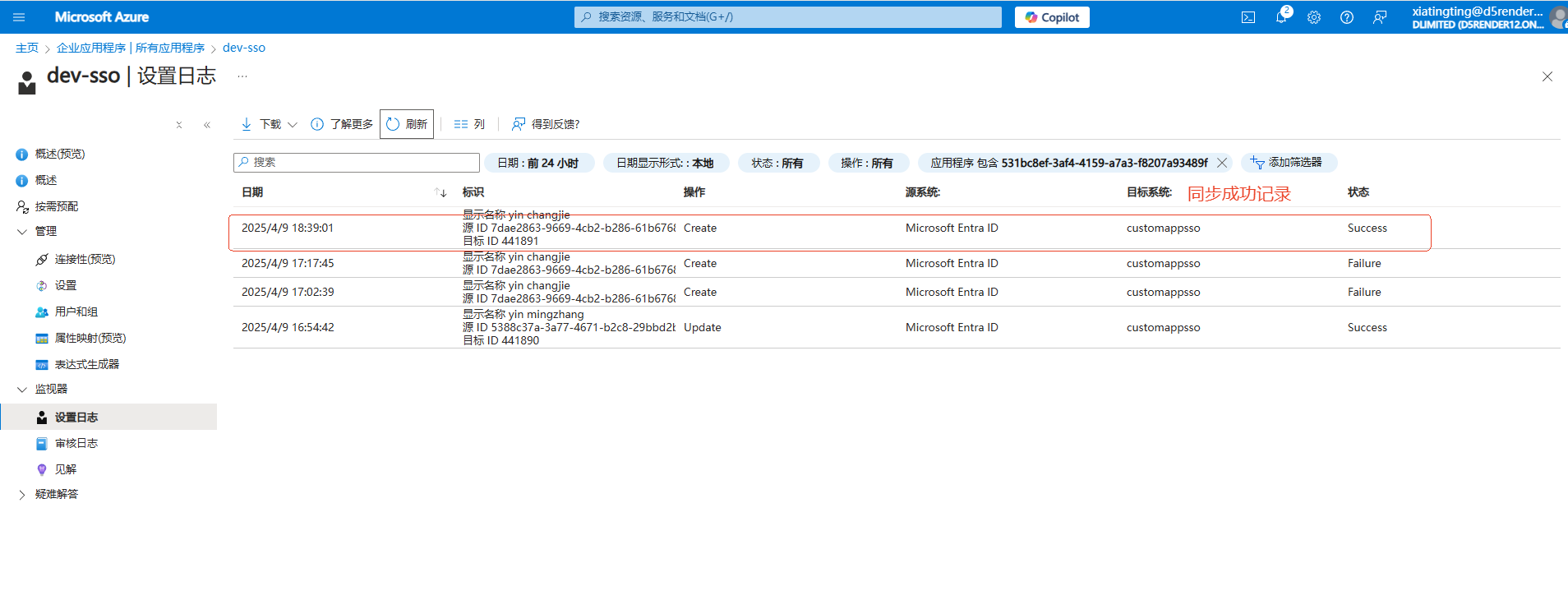
Task: Refresh the logs with 刷新
Action: click(407, 124)
